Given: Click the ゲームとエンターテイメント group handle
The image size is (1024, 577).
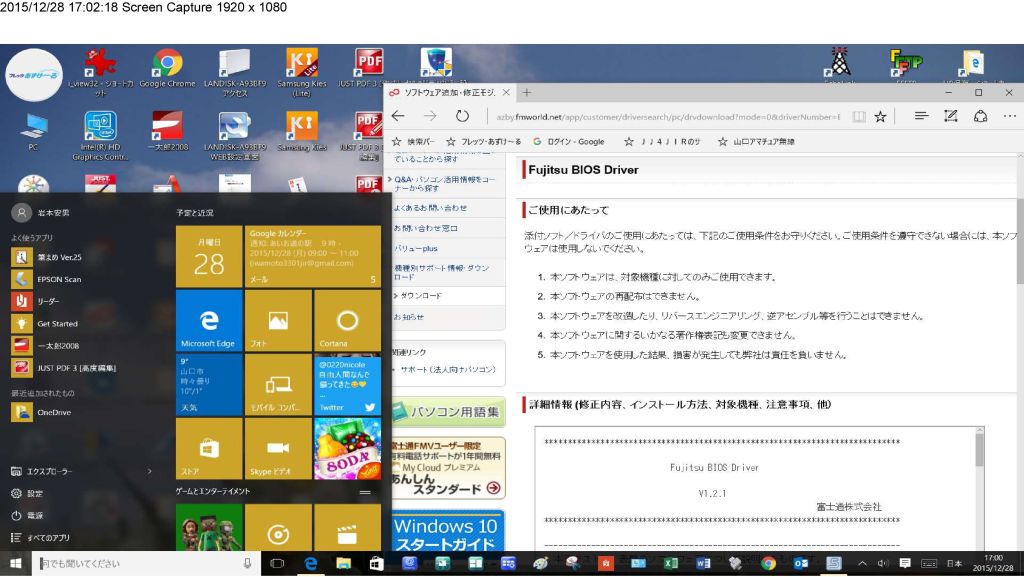Looking at the screenshot, I should 365,492.
